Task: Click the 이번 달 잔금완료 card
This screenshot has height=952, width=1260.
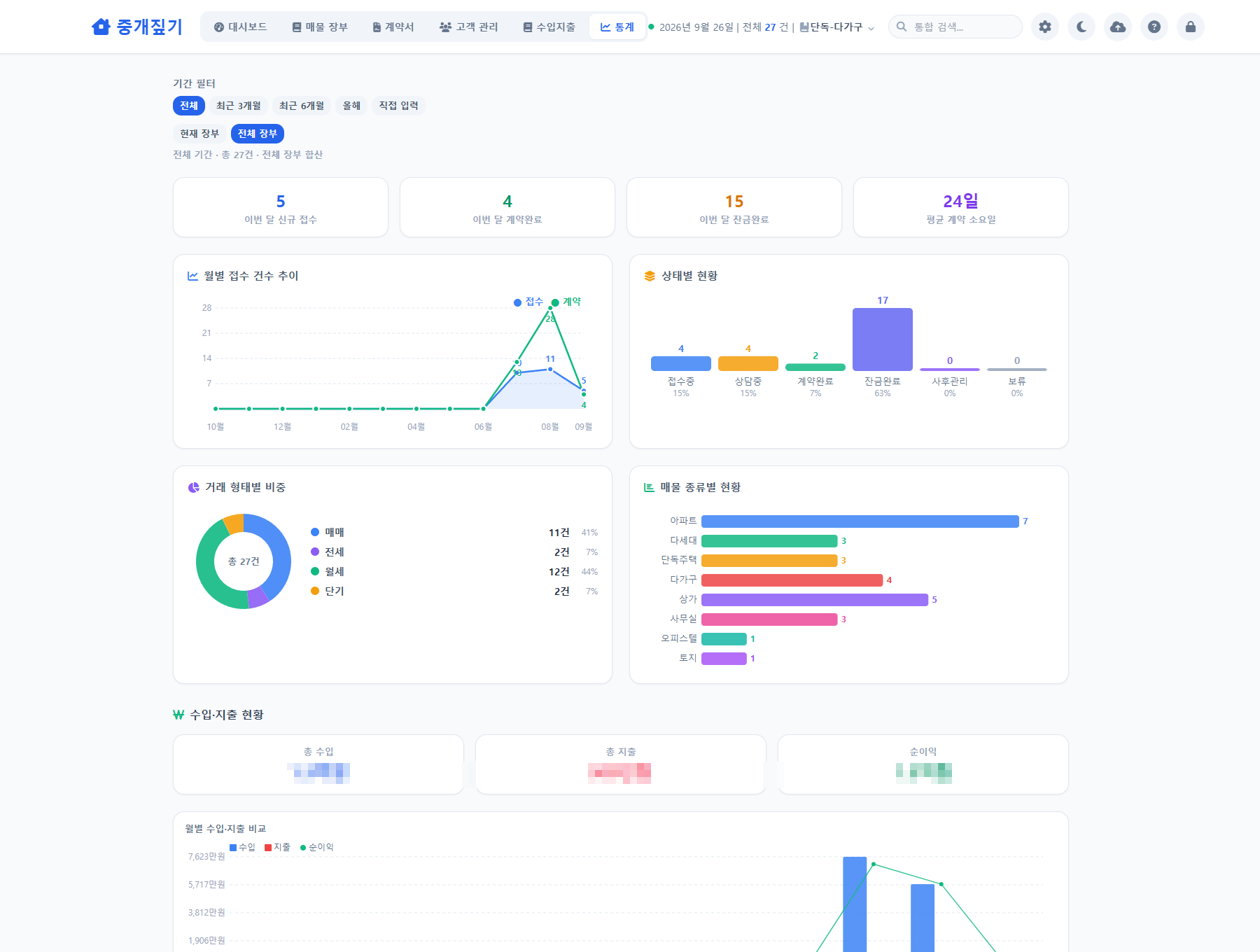Action: pos(734,207)
